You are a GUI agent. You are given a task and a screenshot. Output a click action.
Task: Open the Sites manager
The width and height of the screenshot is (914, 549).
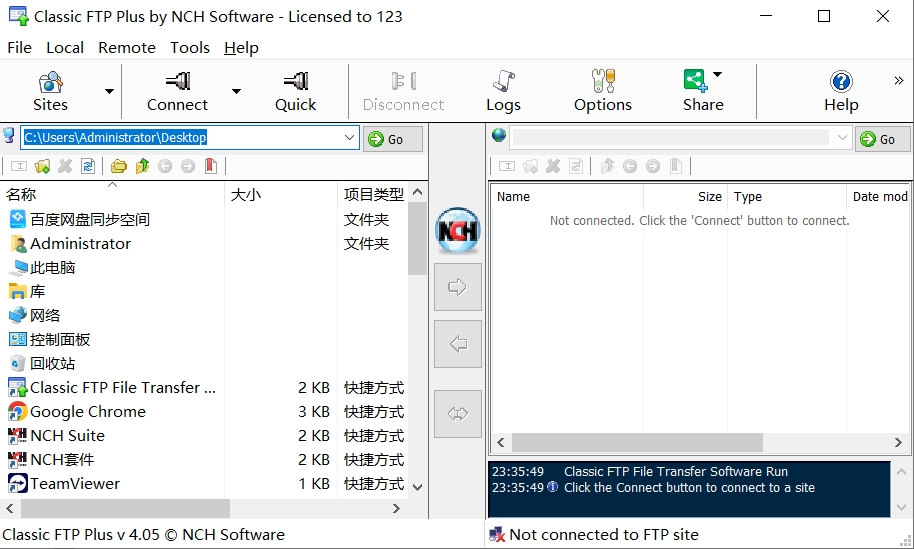tap(50, 92)
